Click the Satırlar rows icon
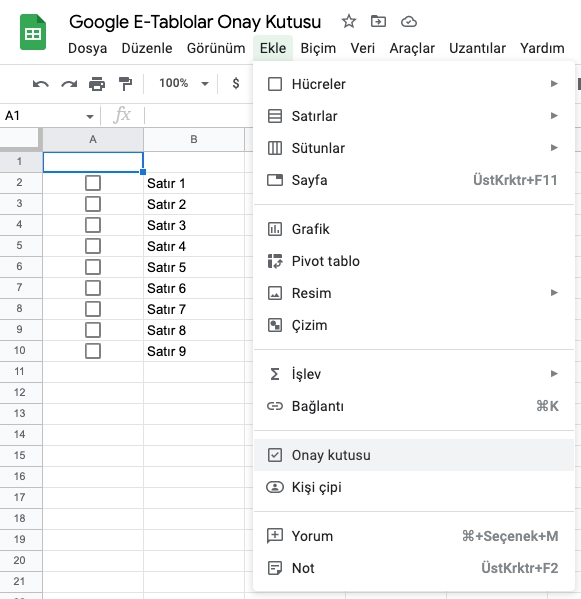 (x=275, y=116)
